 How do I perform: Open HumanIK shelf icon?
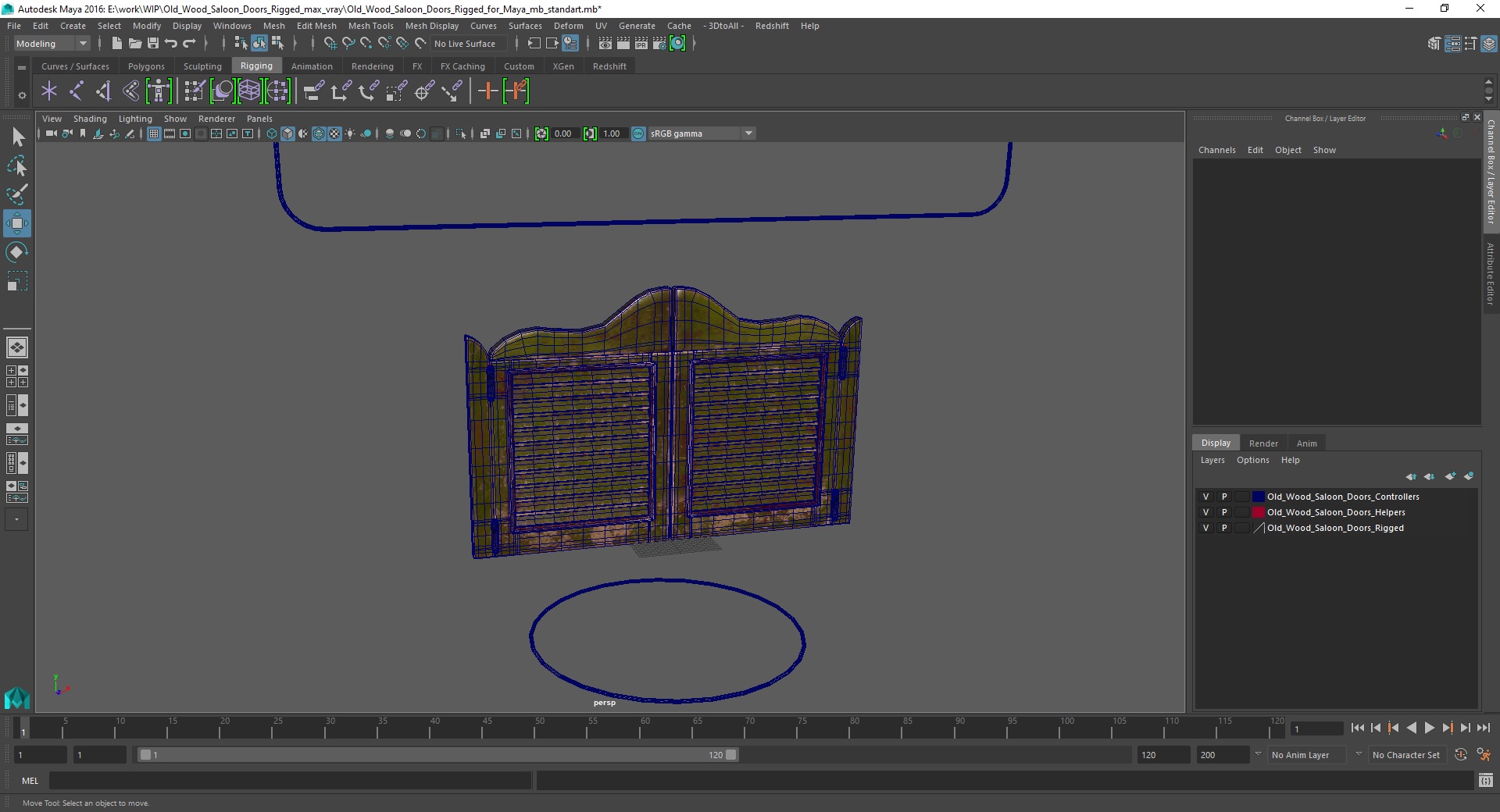click(159, 91)
